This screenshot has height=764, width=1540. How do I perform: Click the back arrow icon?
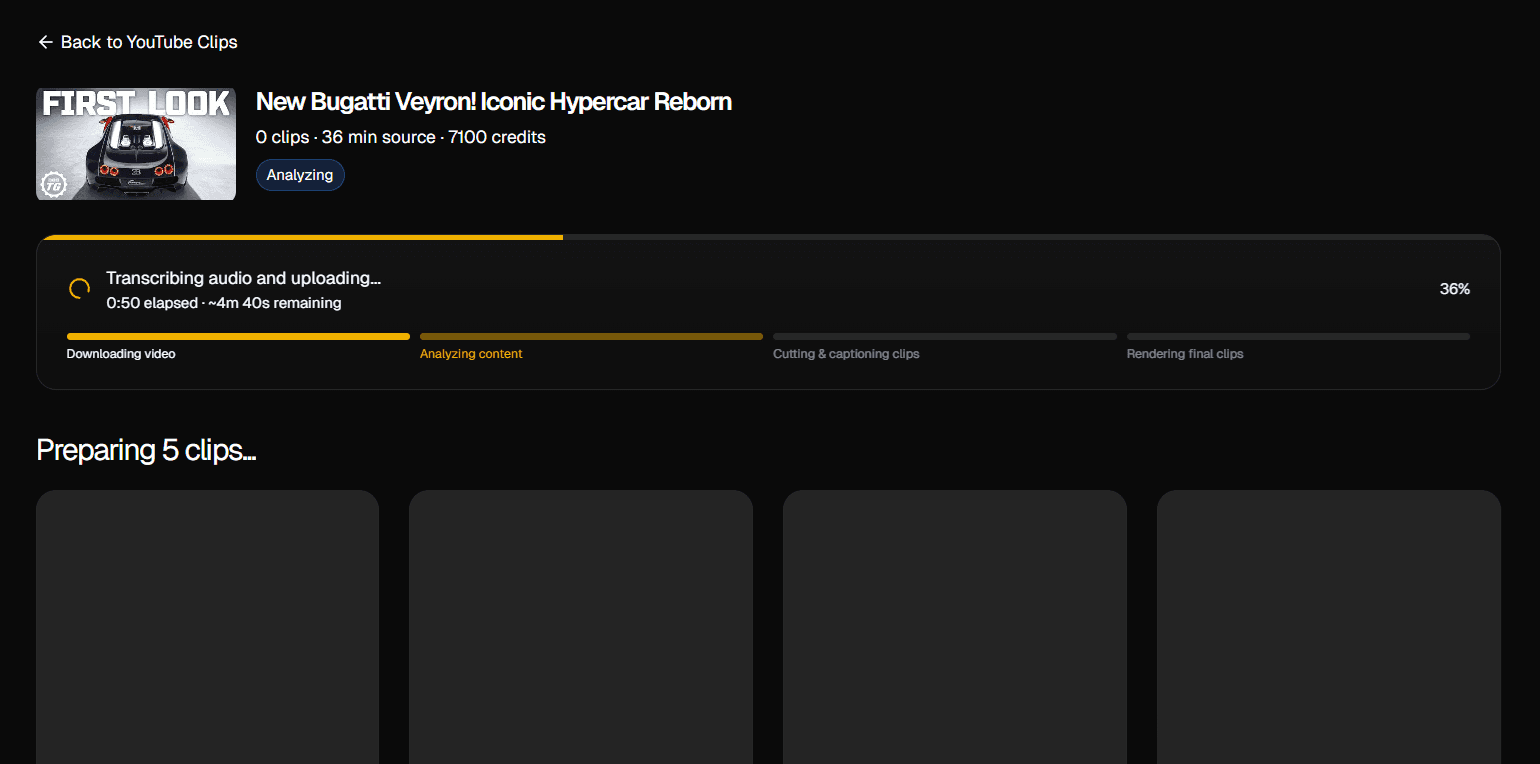[45, 42]
